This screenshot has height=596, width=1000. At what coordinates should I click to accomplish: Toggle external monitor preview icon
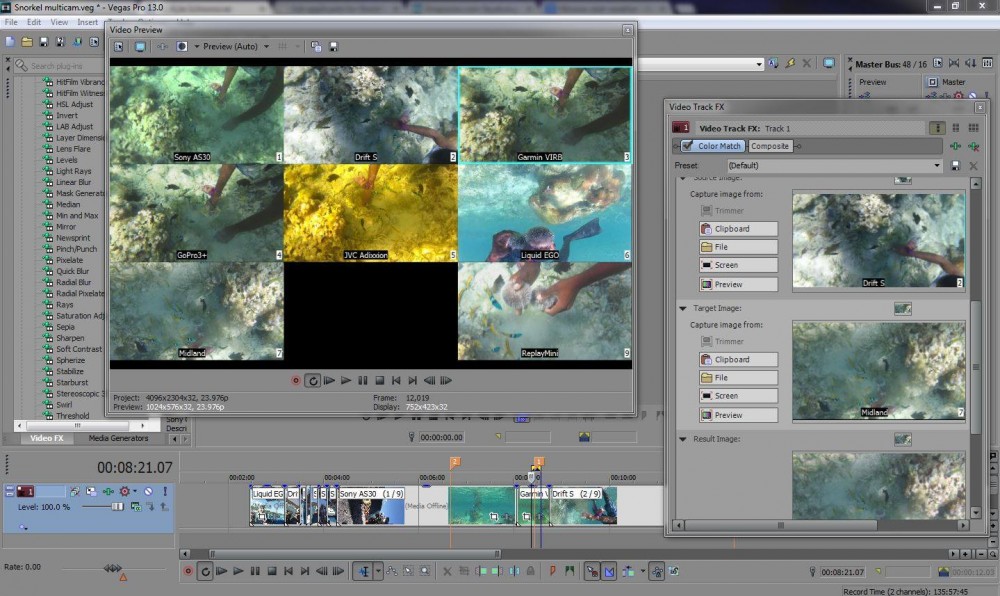[x=140, y=46]
